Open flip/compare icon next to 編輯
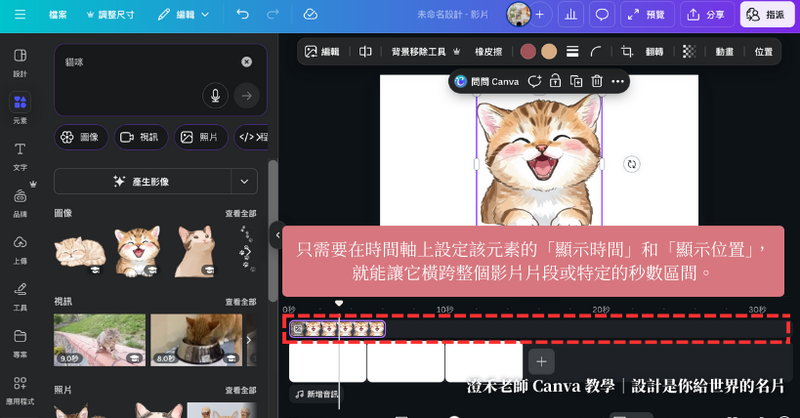 [x=365, y=52]
